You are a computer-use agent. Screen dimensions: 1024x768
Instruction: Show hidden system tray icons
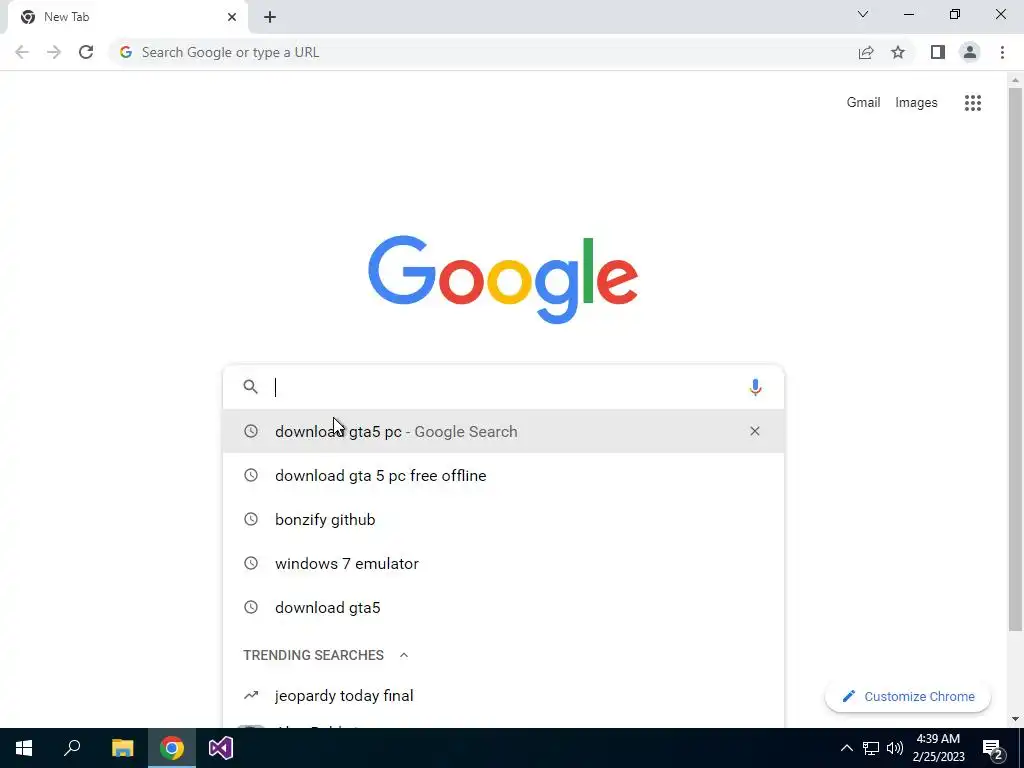[846, 748]
